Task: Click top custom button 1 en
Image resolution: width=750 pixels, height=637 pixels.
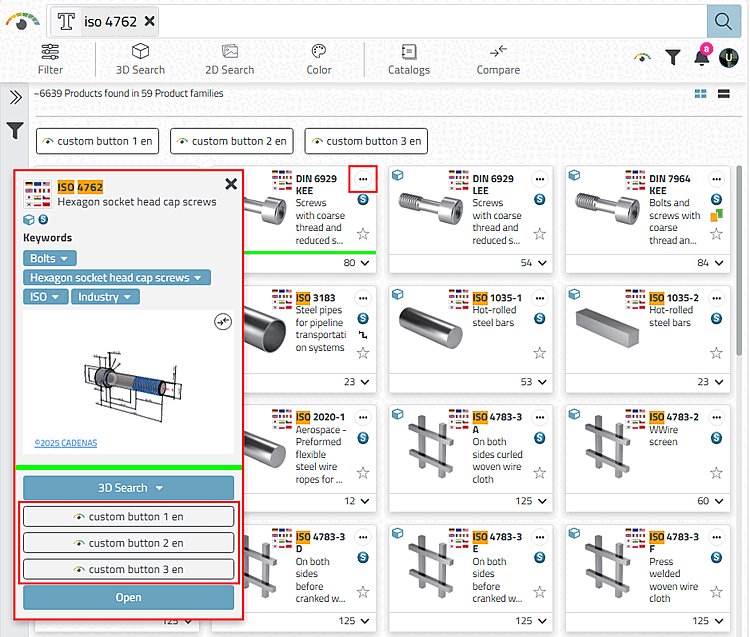Action: coord(98,141)
